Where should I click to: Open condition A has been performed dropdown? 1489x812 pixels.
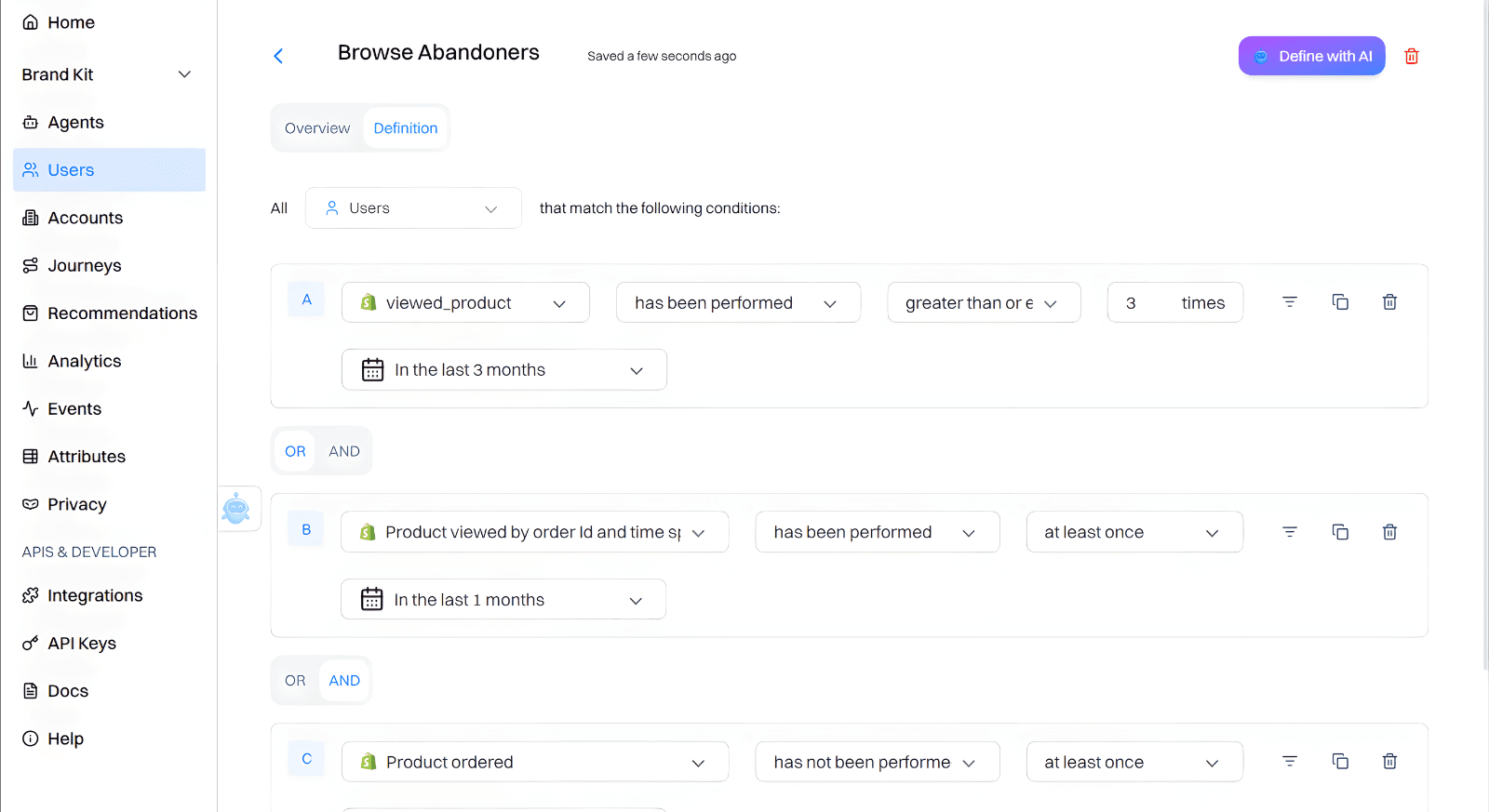(738, 302)
